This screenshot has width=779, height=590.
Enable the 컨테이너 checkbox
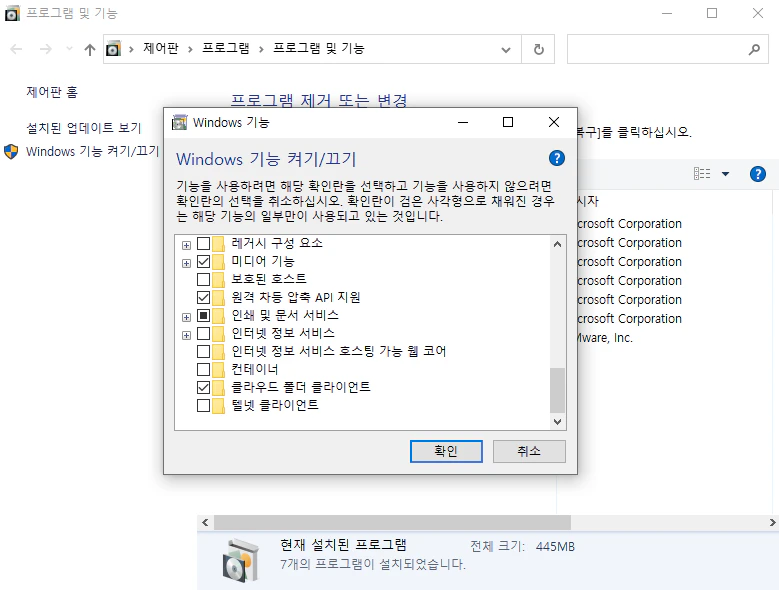click(x=203, y=369)
